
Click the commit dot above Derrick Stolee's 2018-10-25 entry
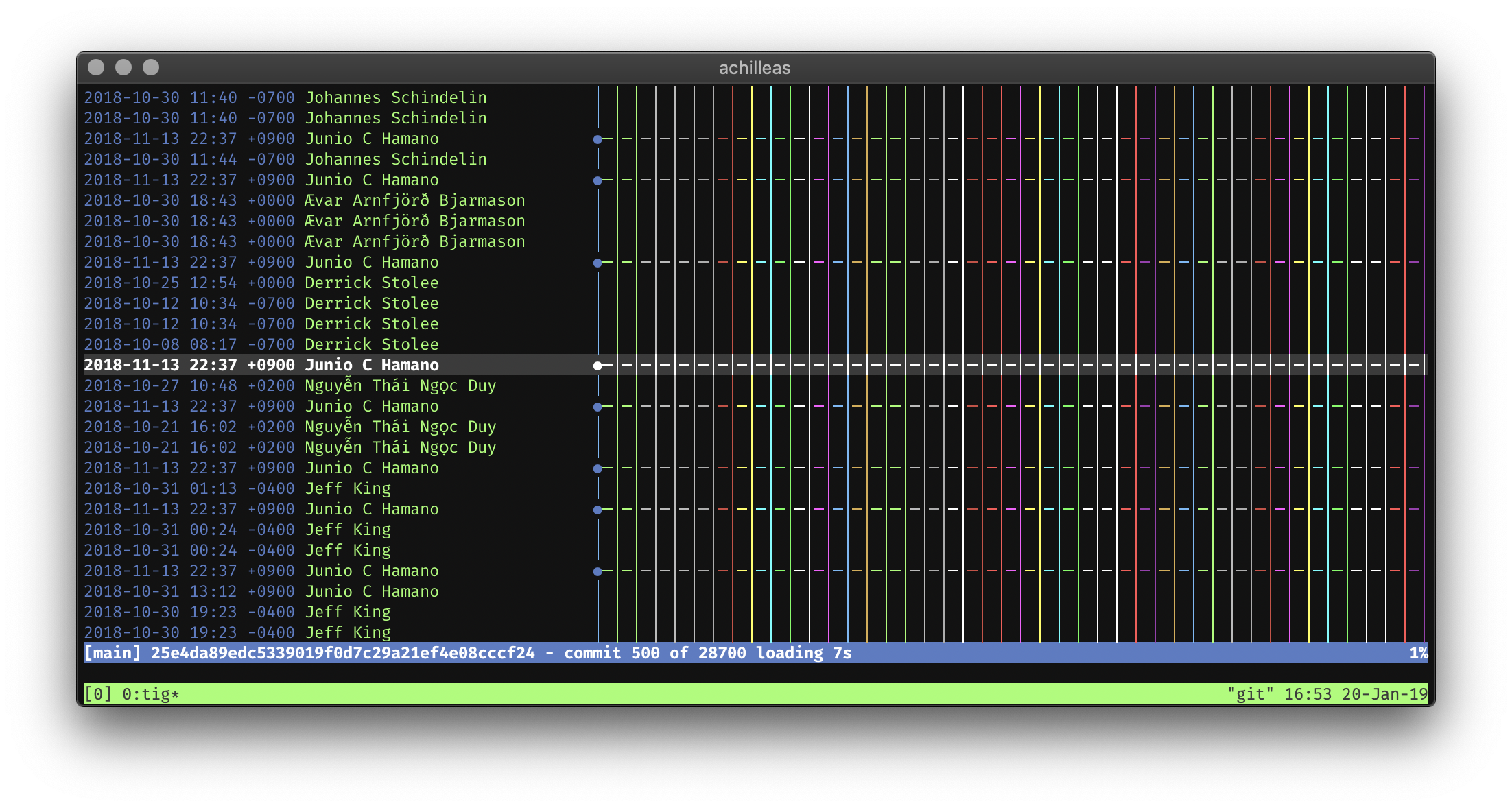pyautogui.click(x=598, y=262)
